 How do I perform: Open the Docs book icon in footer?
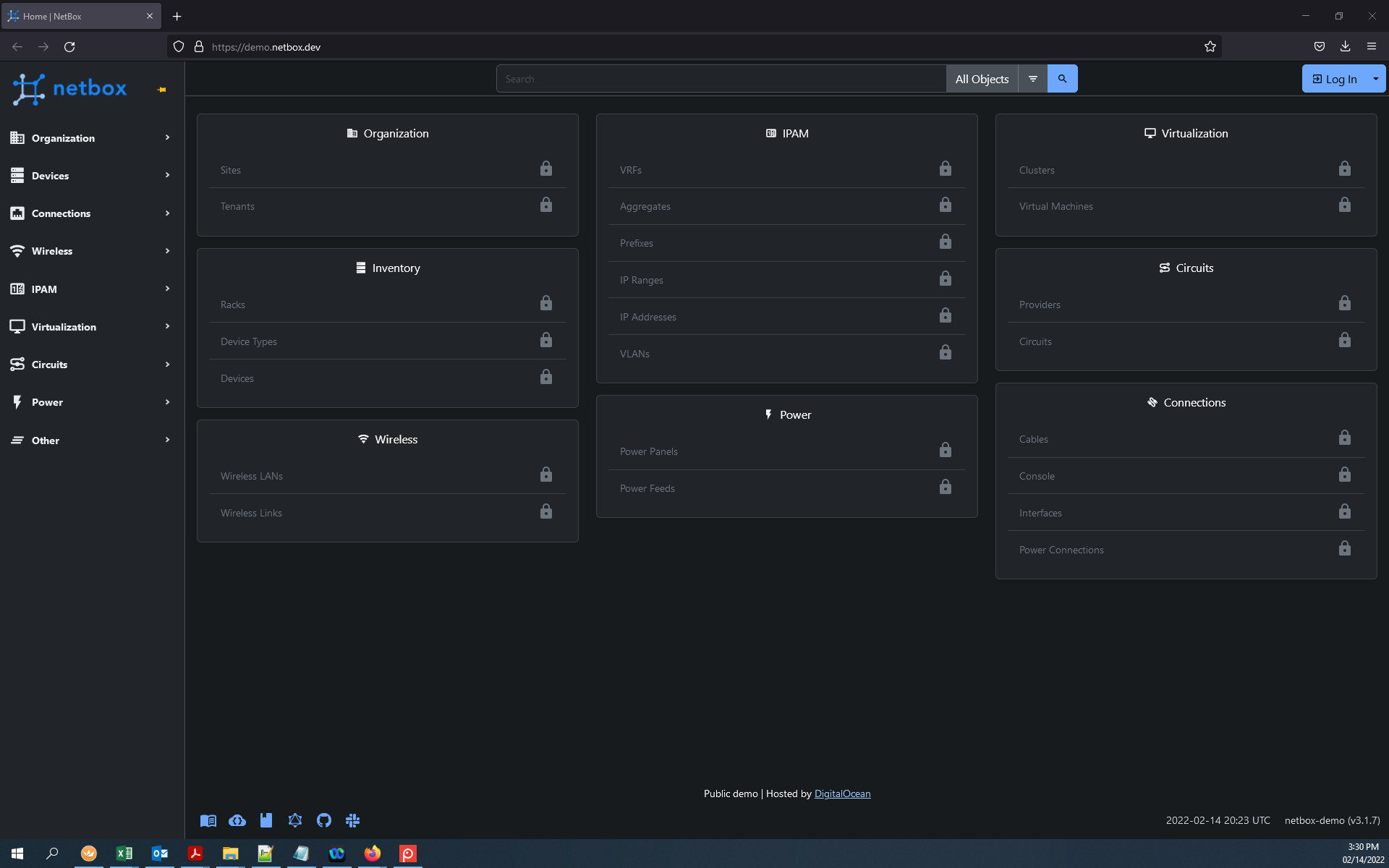click(208, 820)
